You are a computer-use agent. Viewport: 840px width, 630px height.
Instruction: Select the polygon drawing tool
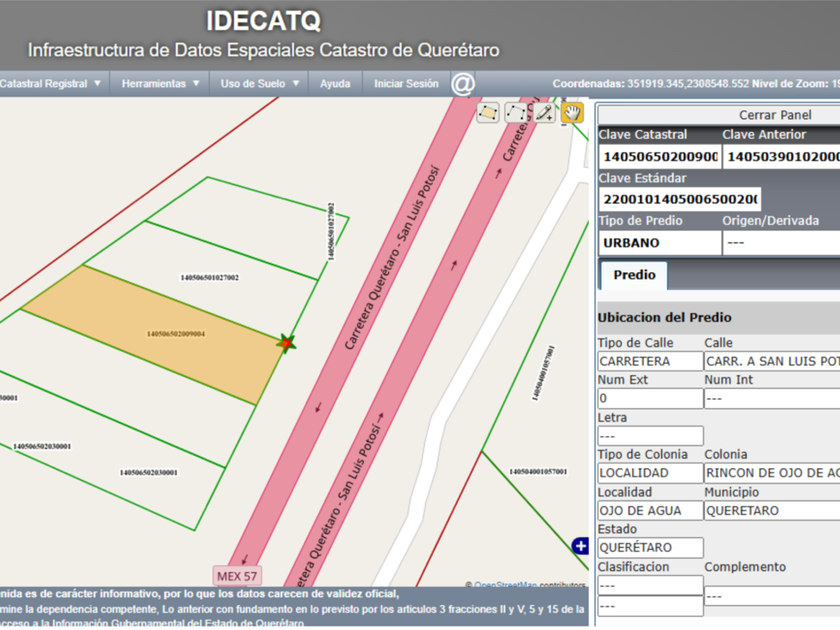[x=488, y=113]
